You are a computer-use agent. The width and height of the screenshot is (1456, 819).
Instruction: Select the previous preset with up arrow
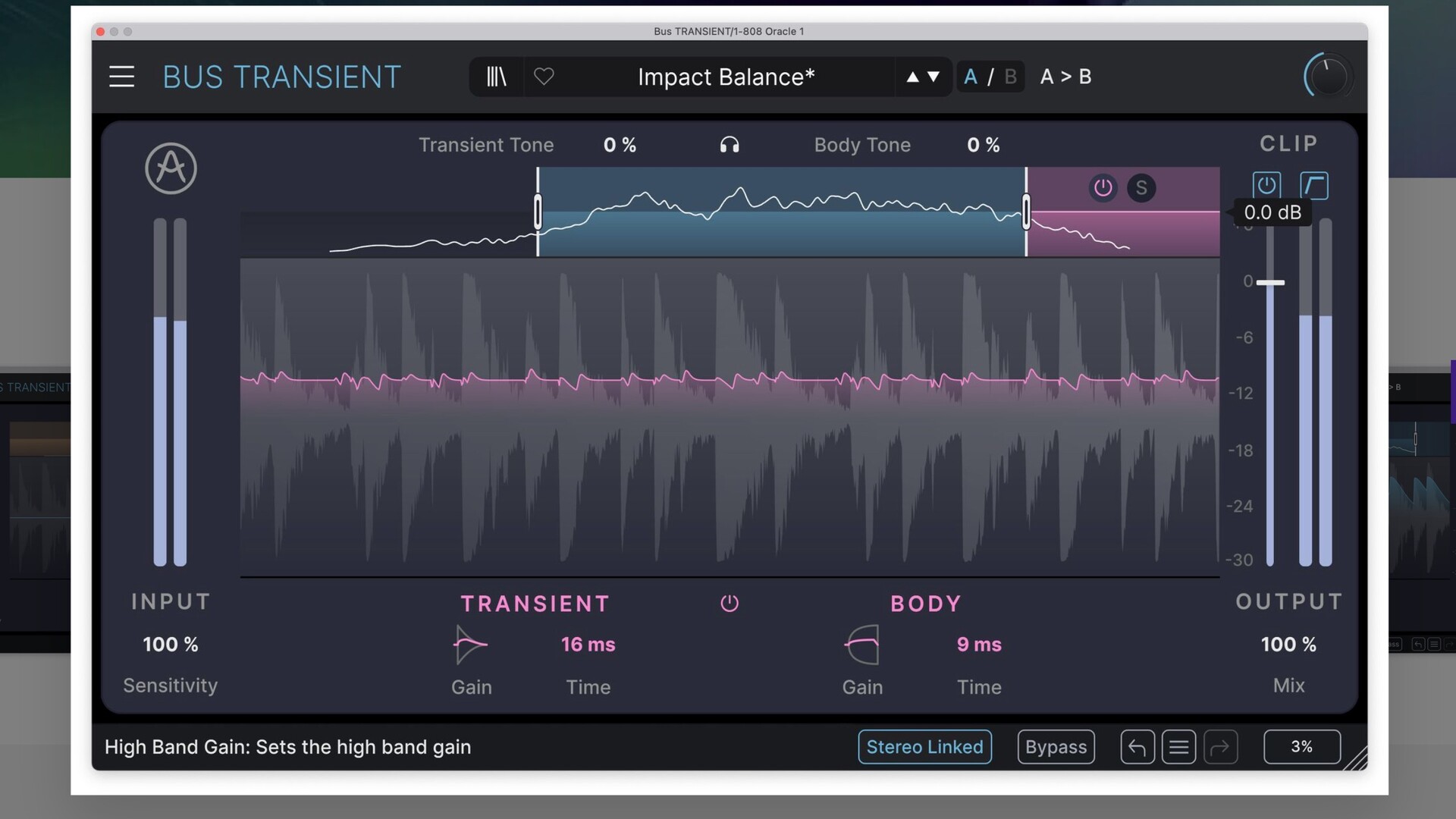pyautogui.click(x=913, y=77)
